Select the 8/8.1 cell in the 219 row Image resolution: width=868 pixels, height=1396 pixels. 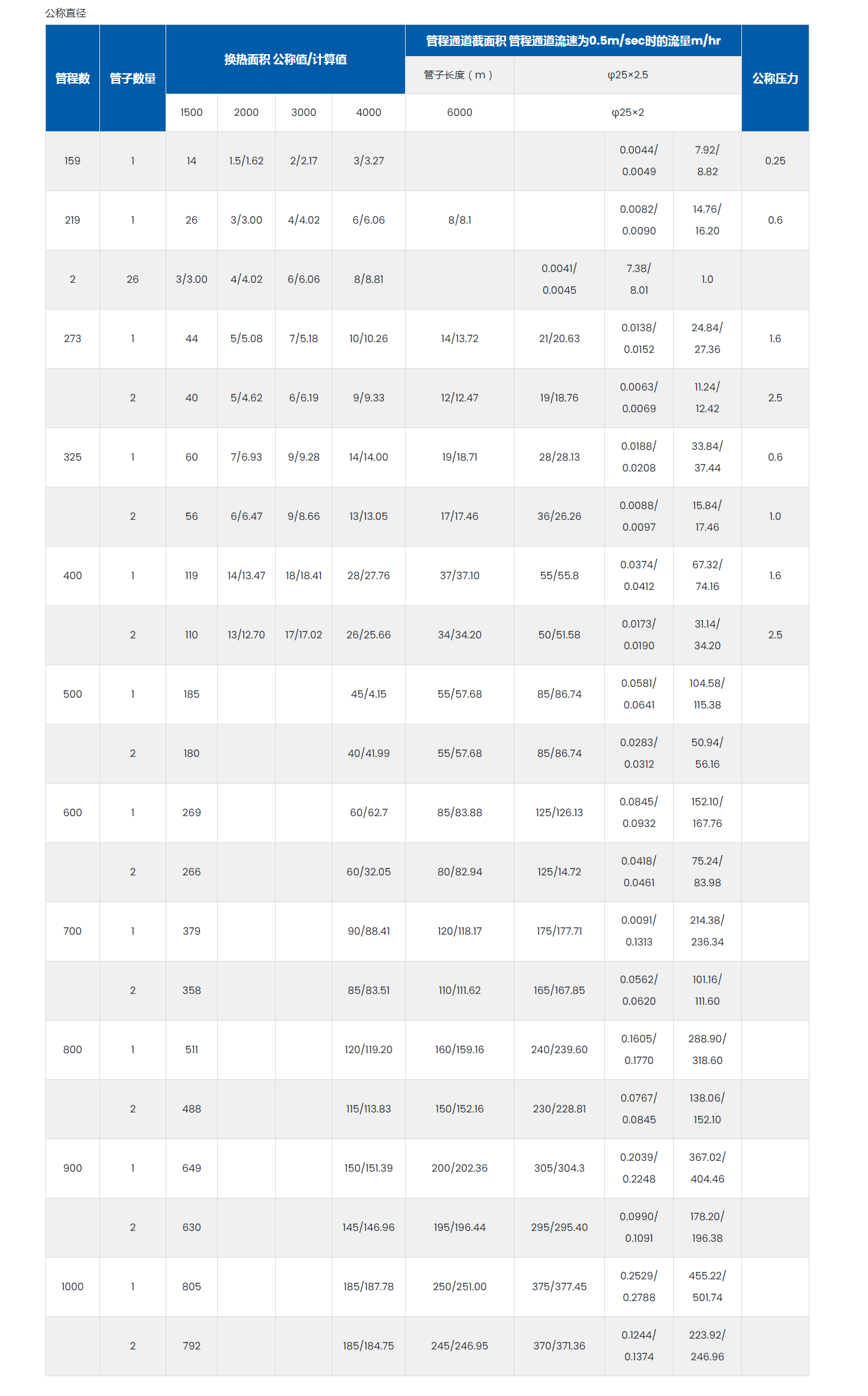click(x=459, y=220)
